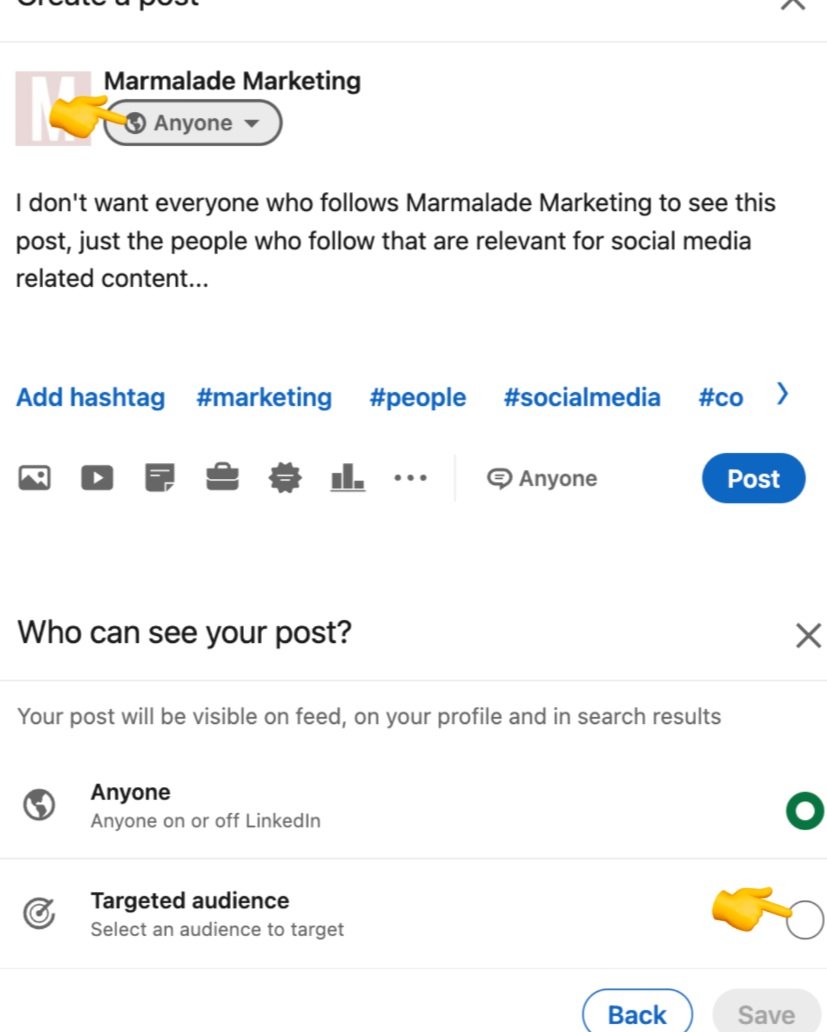This screenshot has height=1032, width=827.
Task: Select the Anyone radio button
Action: click(x=805, y=807)
